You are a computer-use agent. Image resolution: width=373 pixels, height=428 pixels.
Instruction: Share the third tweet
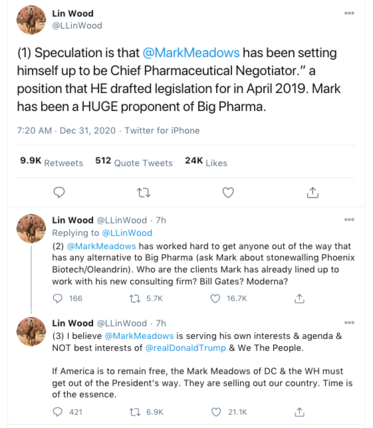click(x=299, y=412)
